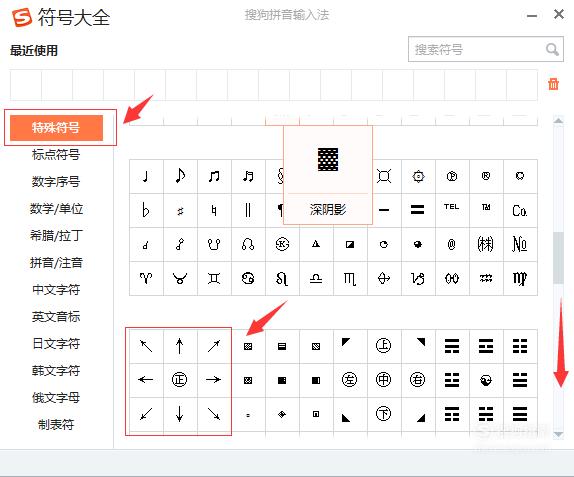Open the 数学/单位 category

[56, 209]
